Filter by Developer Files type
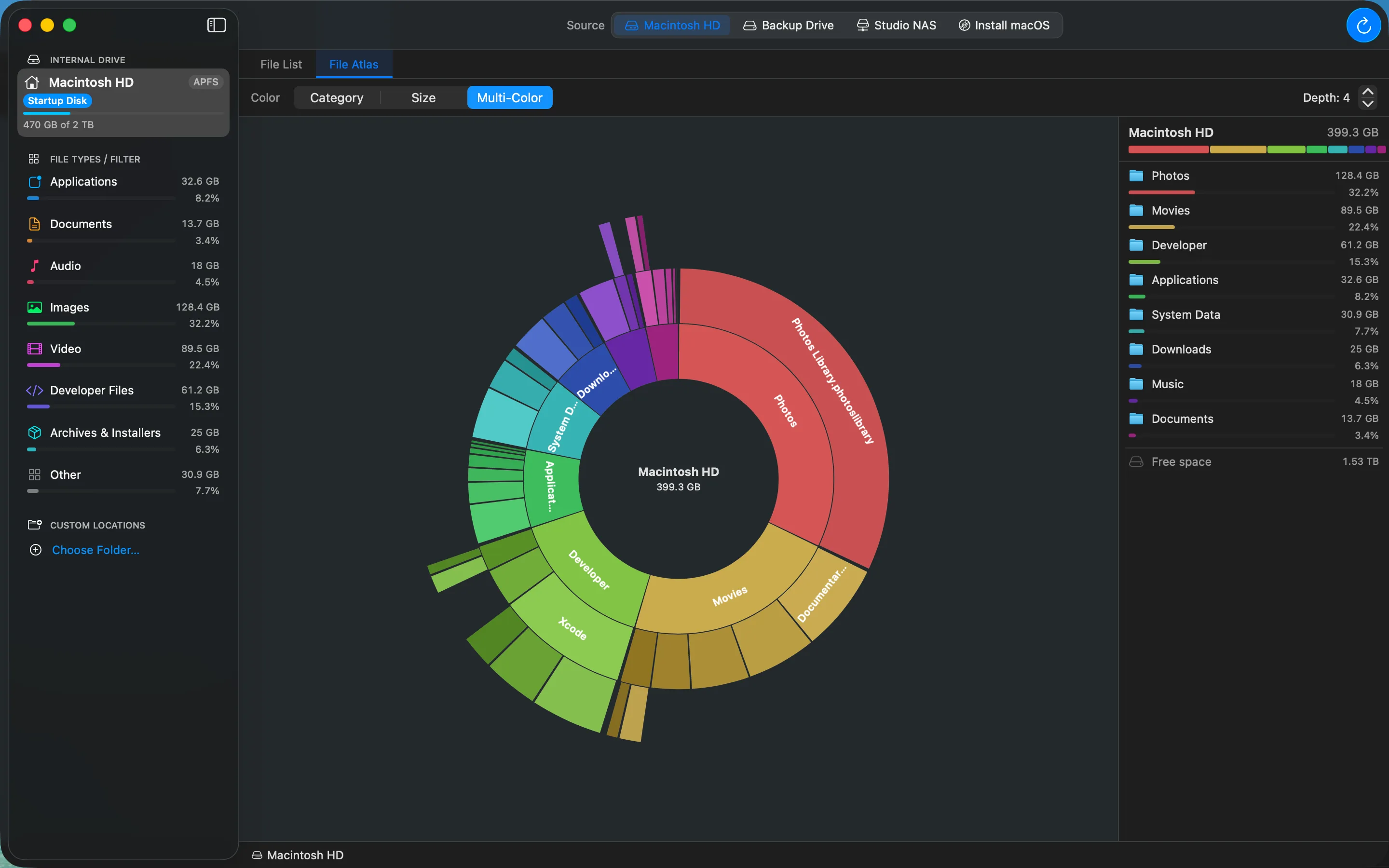 (x=123, y=398)
